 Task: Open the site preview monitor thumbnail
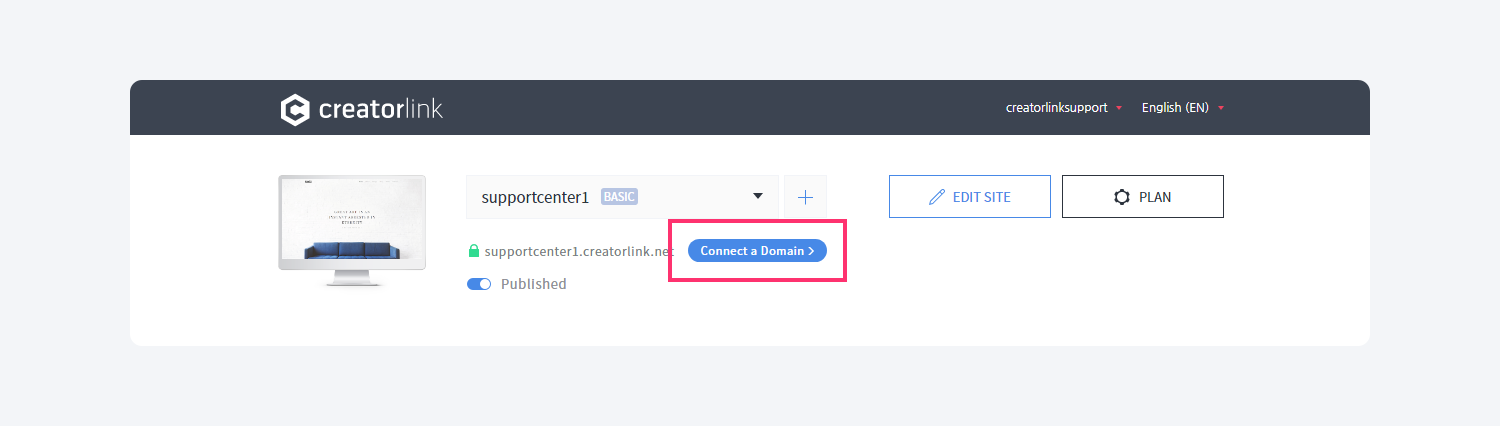pos(352,231)
